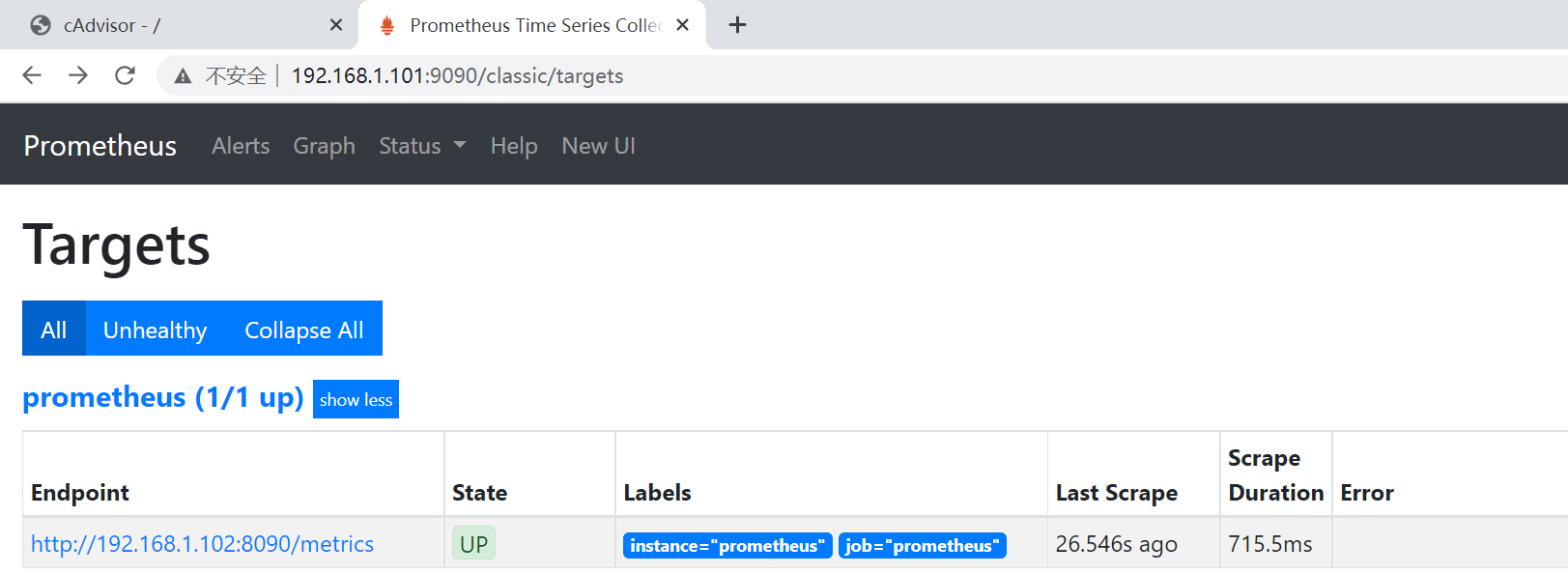This screenshot has height=574, width=1568.
Task: Close the cAdvisor tab
Action: click(x=336, y=25)
